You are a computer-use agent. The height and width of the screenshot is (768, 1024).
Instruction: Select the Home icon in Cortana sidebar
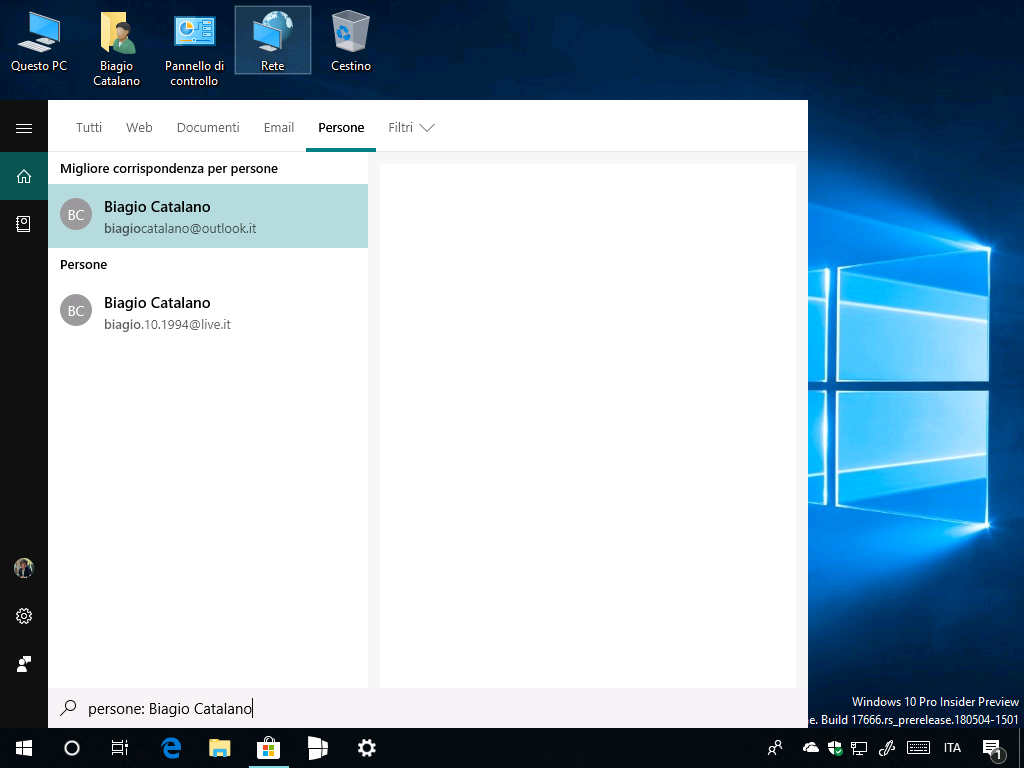pos(24,176)
